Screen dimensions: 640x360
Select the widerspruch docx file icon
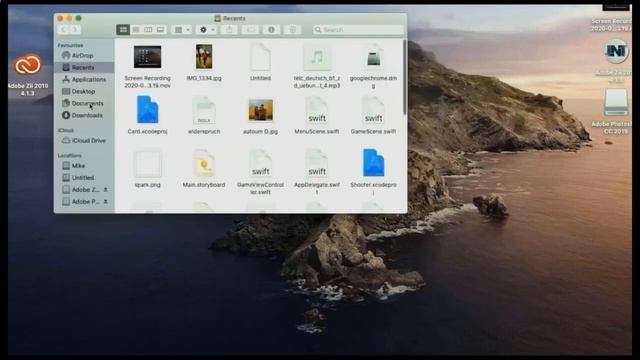pos(204,109)
